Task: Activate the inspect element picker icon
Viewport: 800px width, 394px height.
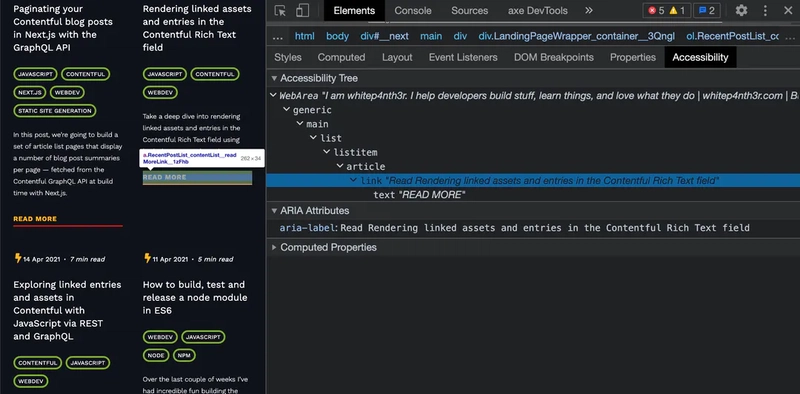Action: point(280,11)
